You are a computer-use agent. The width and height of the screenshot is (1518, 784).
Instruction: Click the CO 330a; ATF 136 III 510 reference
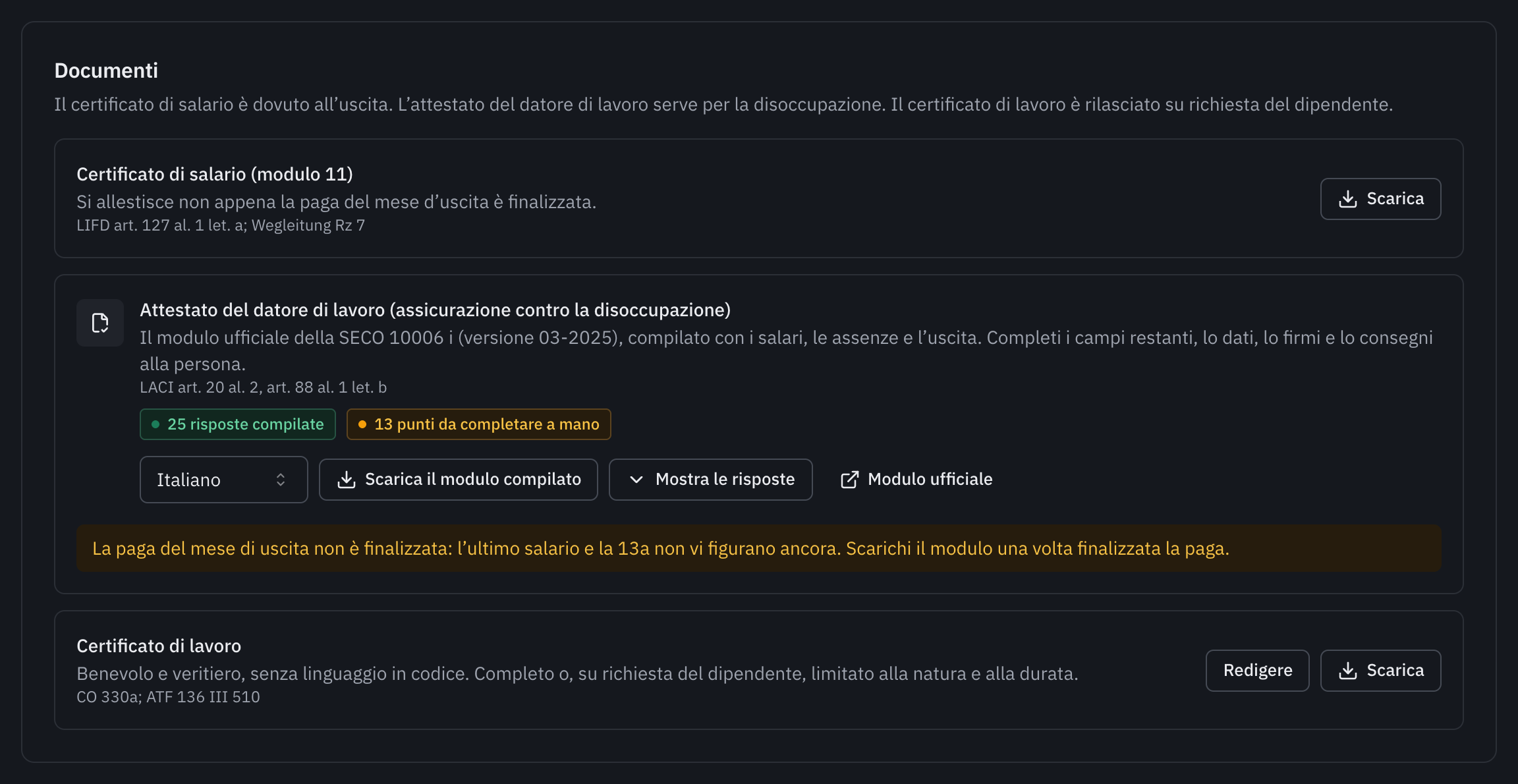(x=168, y=697)
